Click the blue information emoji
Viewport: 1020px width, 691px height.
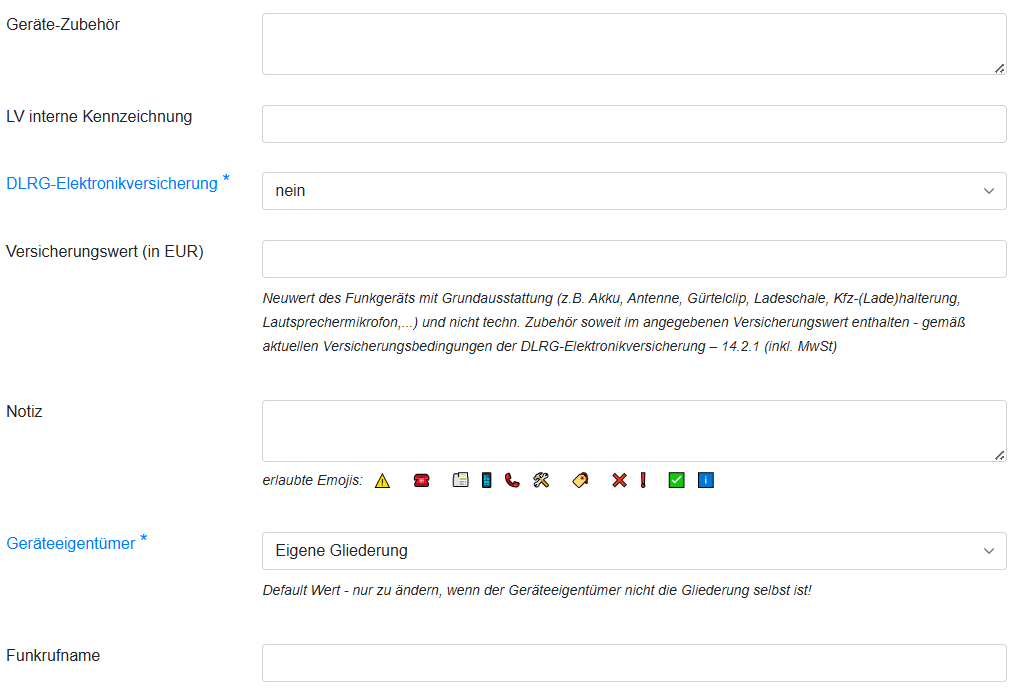tap(706, 480)
